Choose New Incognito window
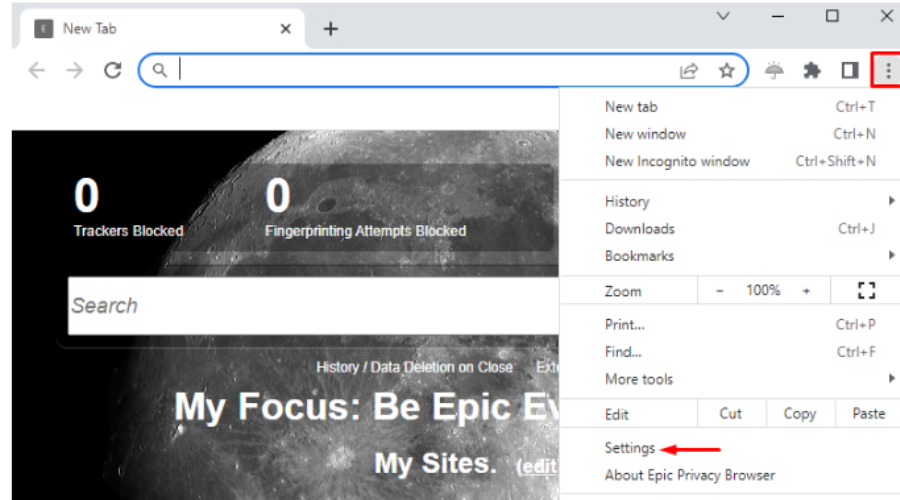The image size is (900, 500). click(x=677, y=161)
